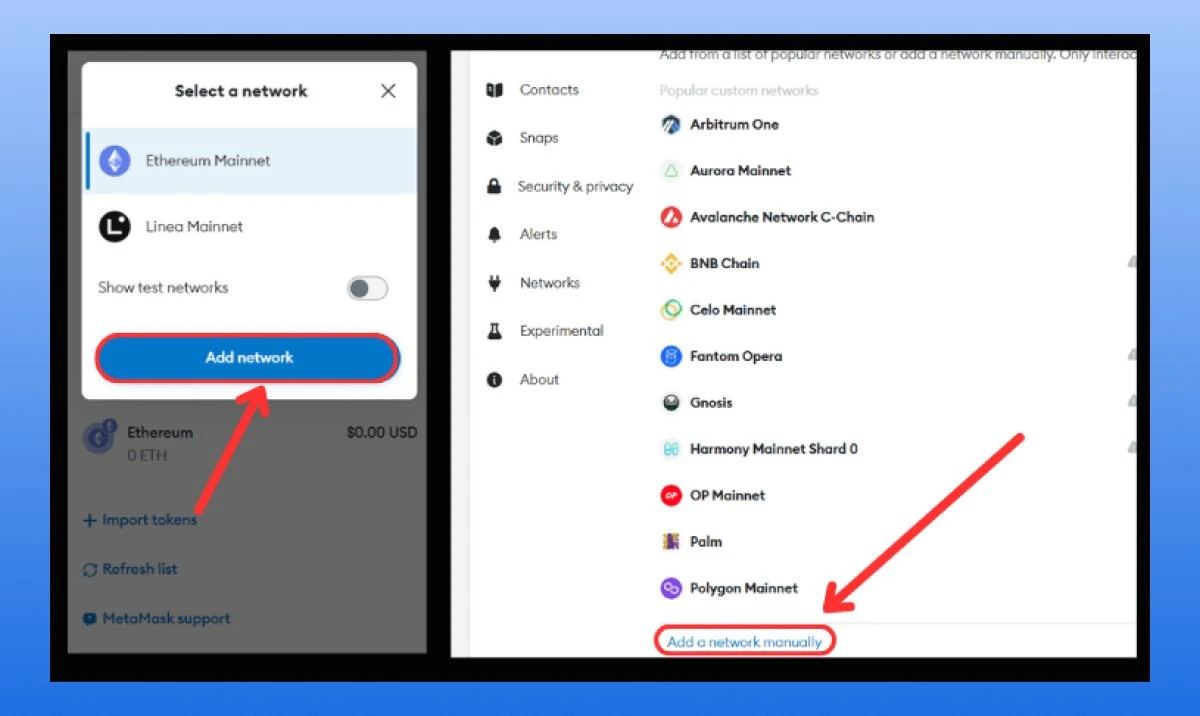Click the Add a network manually link
The width and height of the screenshot is (1200, 716).
click(744, 642)
